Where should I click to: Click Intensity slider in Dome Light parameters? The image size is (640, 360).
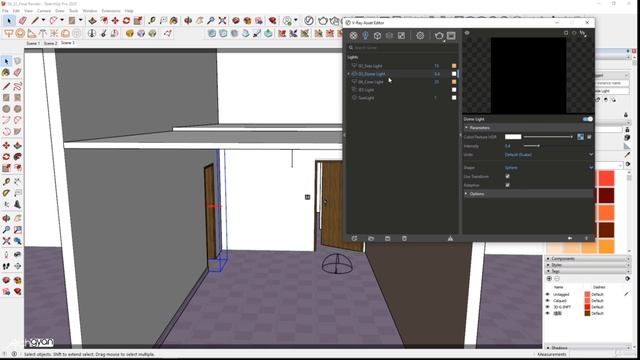coord(532,146)
